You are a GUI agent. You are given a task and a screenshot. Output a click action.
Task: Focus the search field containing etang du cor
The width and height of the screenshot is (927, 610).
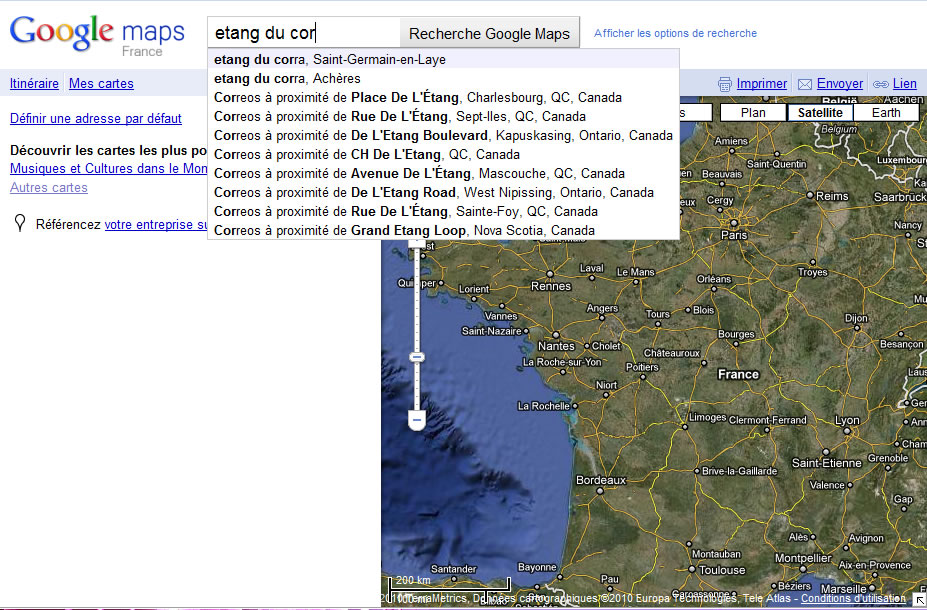[304, 33]
